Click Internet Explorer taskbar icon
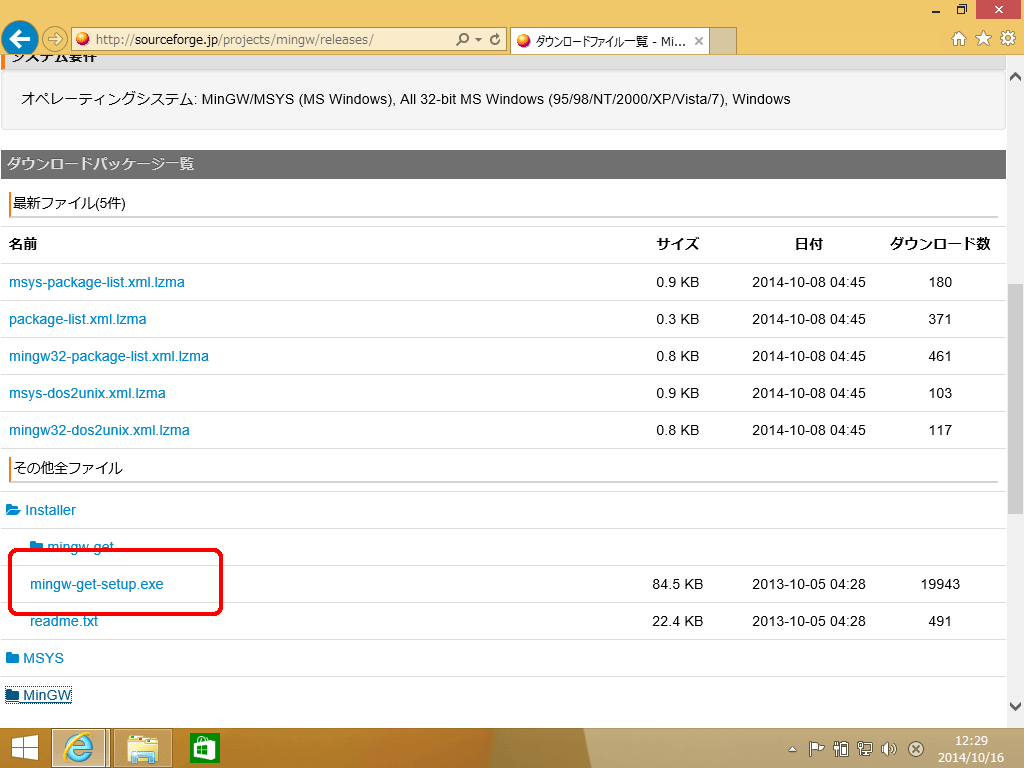 [79, 748]
